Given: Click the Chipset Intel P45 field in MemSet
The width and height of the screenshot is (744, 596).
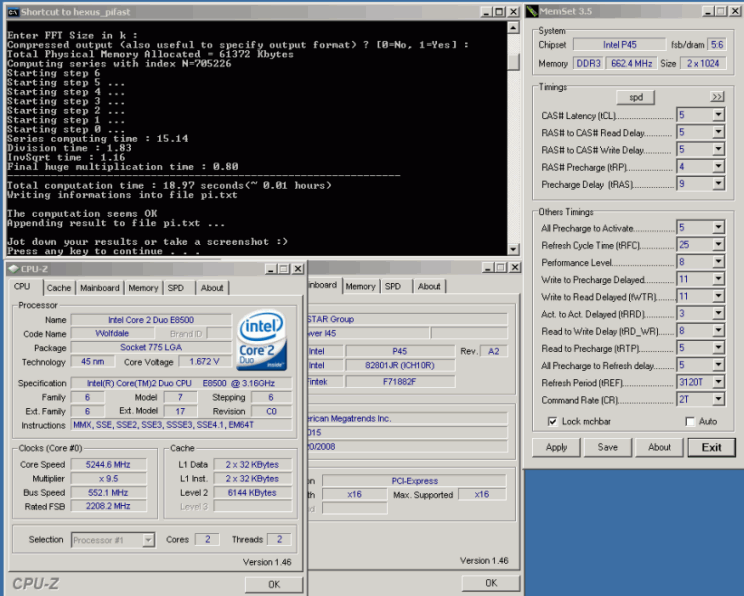Looking at the screenshot, I should pyautogui.click(x=619, y=45).
